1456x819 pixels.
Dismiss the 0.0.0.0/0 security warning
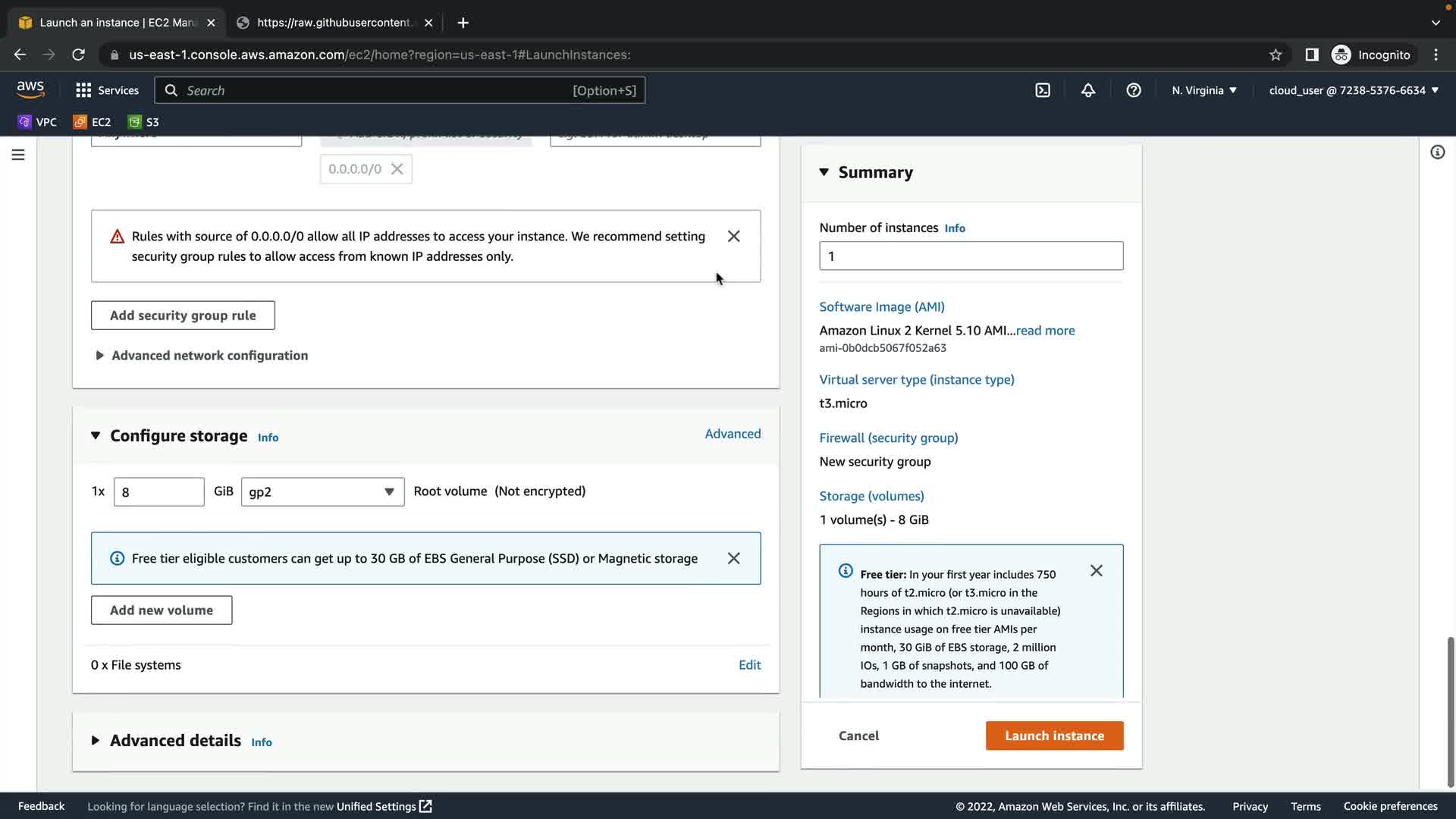[x=733, y=237]
